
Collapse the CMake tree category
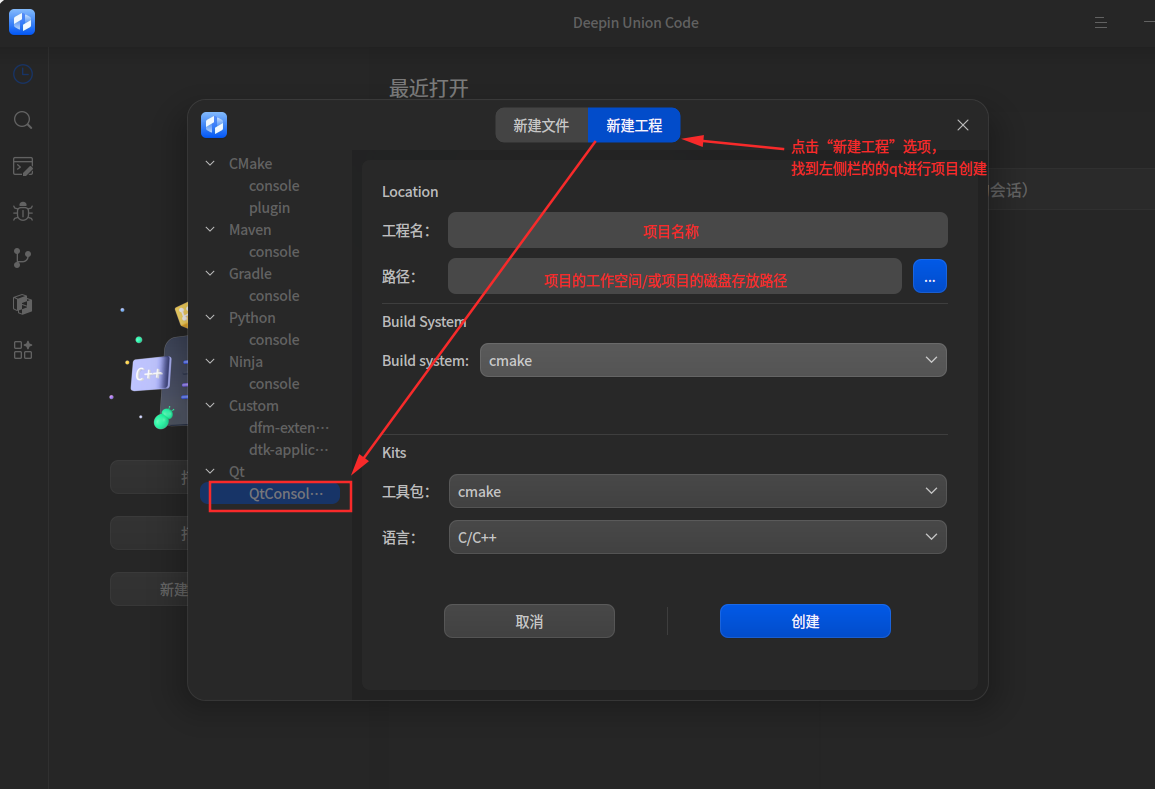[210, 164]
